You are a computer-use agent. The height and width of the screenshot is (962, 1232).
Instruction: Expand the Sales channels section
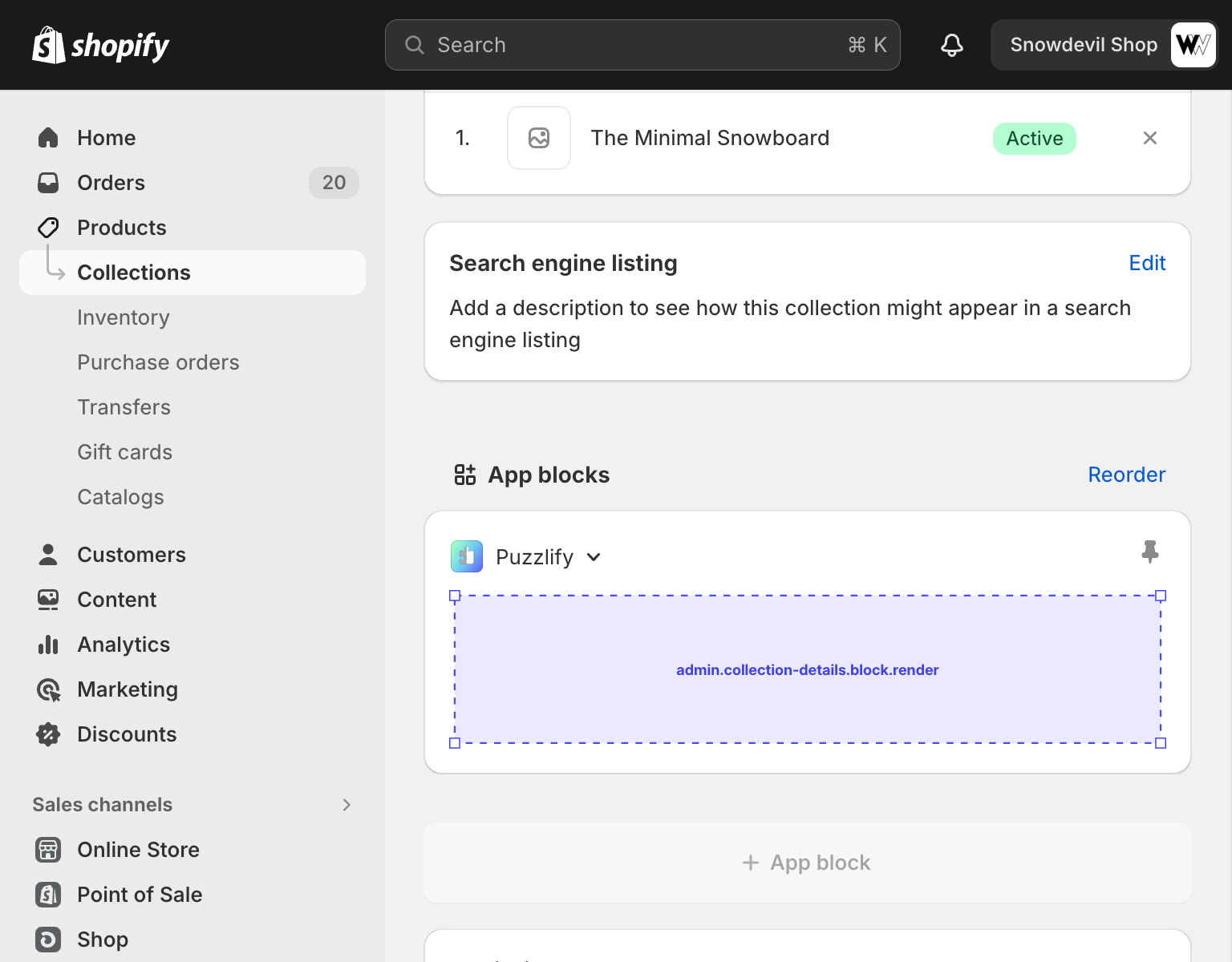tap(346, 805)
